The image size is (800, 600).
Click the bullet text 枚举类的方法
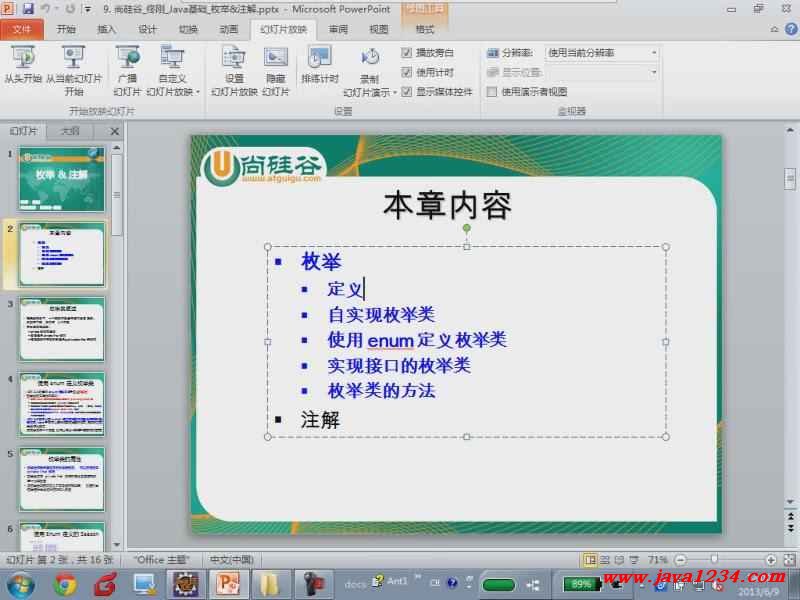tap(381, 391)
